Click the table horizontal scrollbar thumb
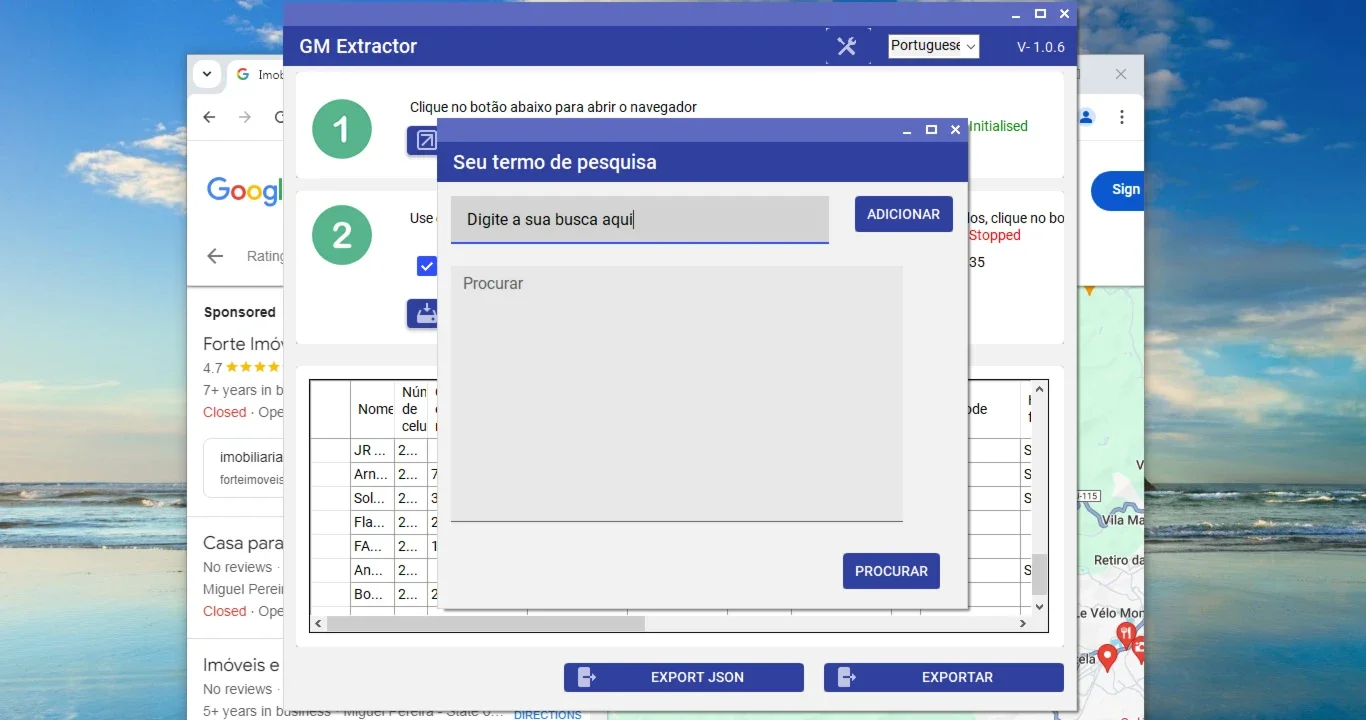Screen dimensions: 1366x720 pos(486,623)
